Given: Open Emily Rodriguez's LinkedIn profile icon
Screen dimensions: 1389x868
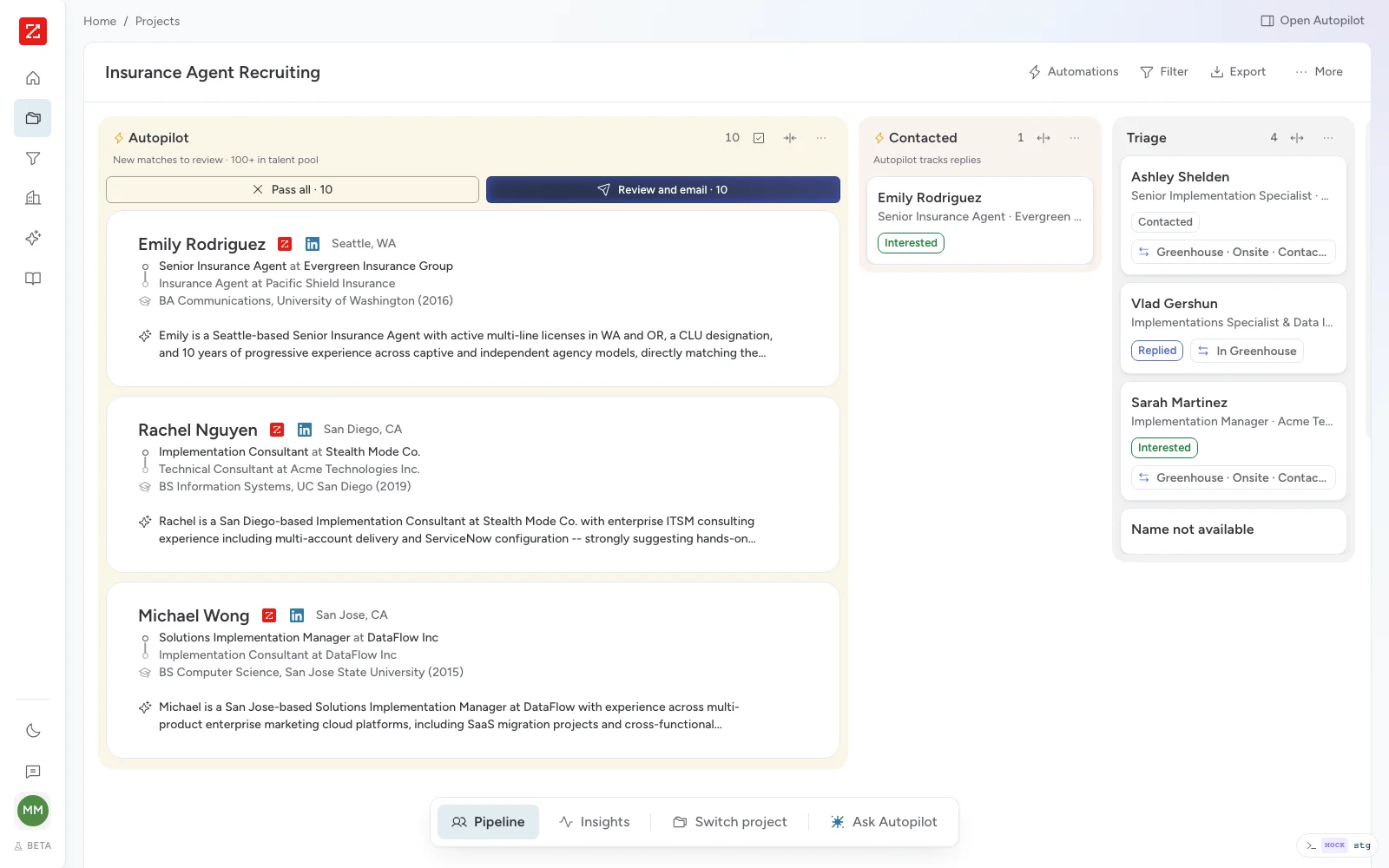Looking at the screenshot, I should point(313,244).
